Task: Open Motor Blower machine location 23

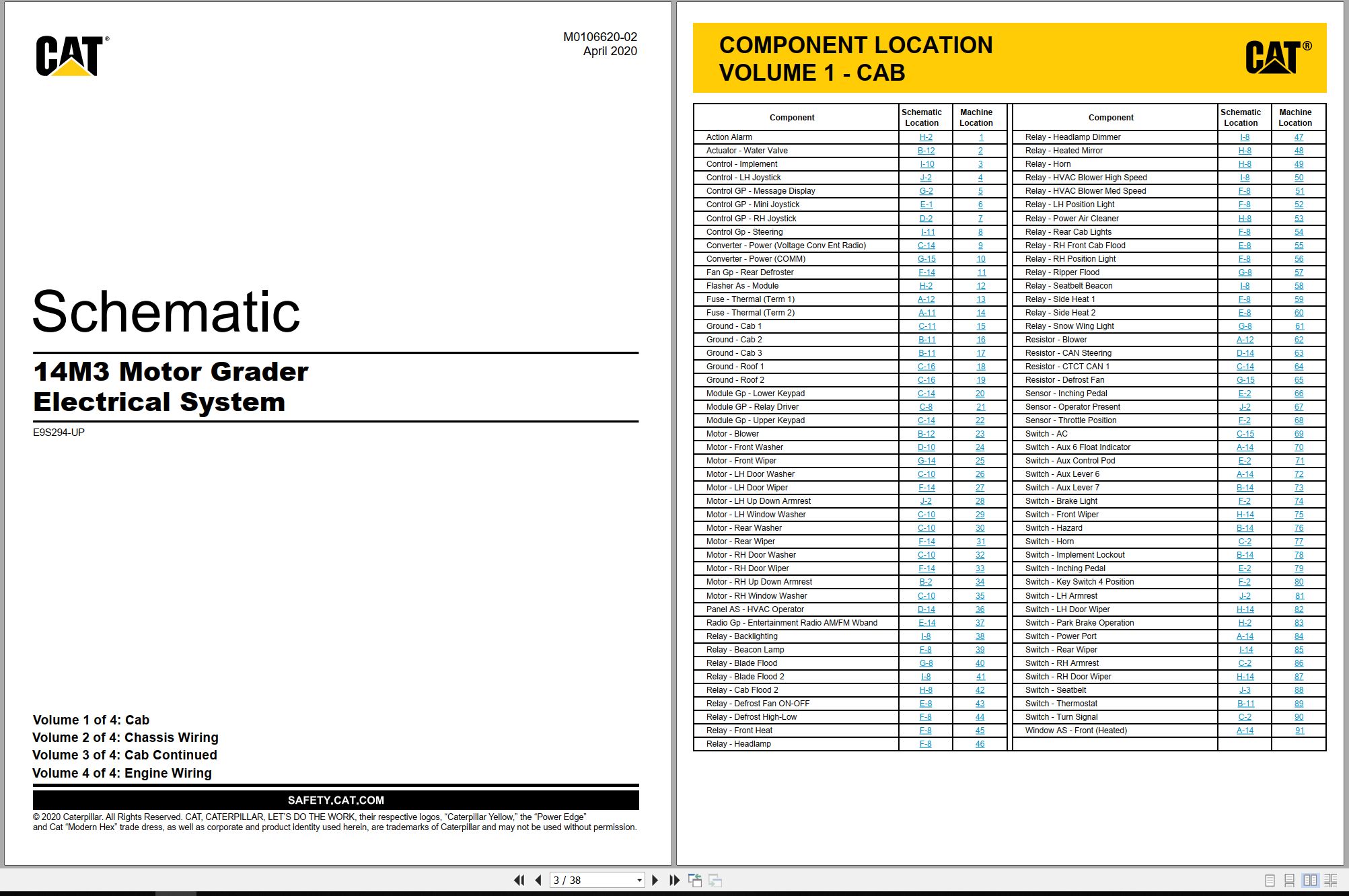Action: [x=980, y=434]
